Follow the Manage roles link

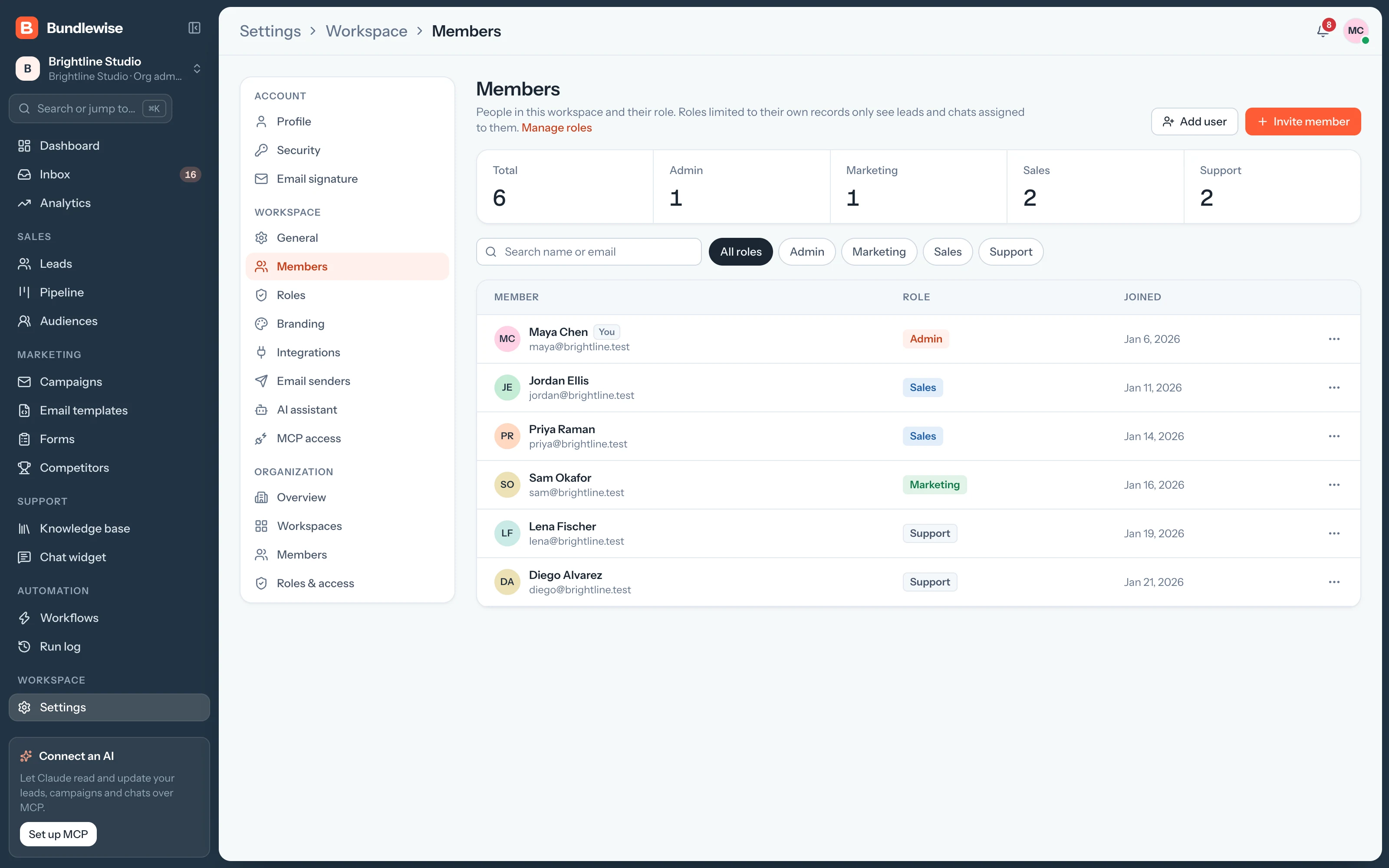[556, 128]
